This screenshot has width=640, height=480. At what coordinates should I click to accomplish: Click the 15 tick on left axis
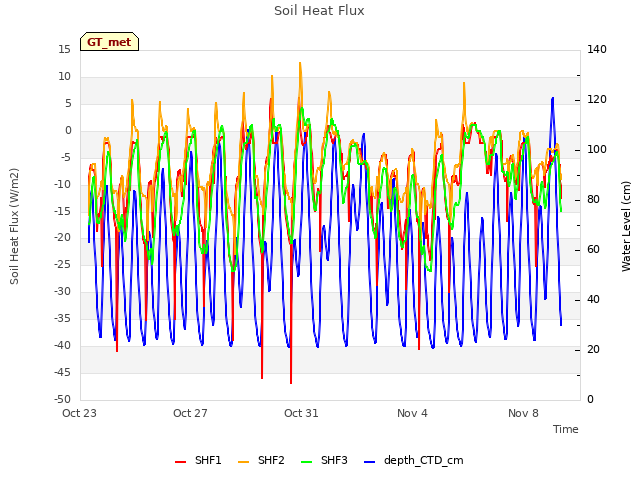coord(64,50)
